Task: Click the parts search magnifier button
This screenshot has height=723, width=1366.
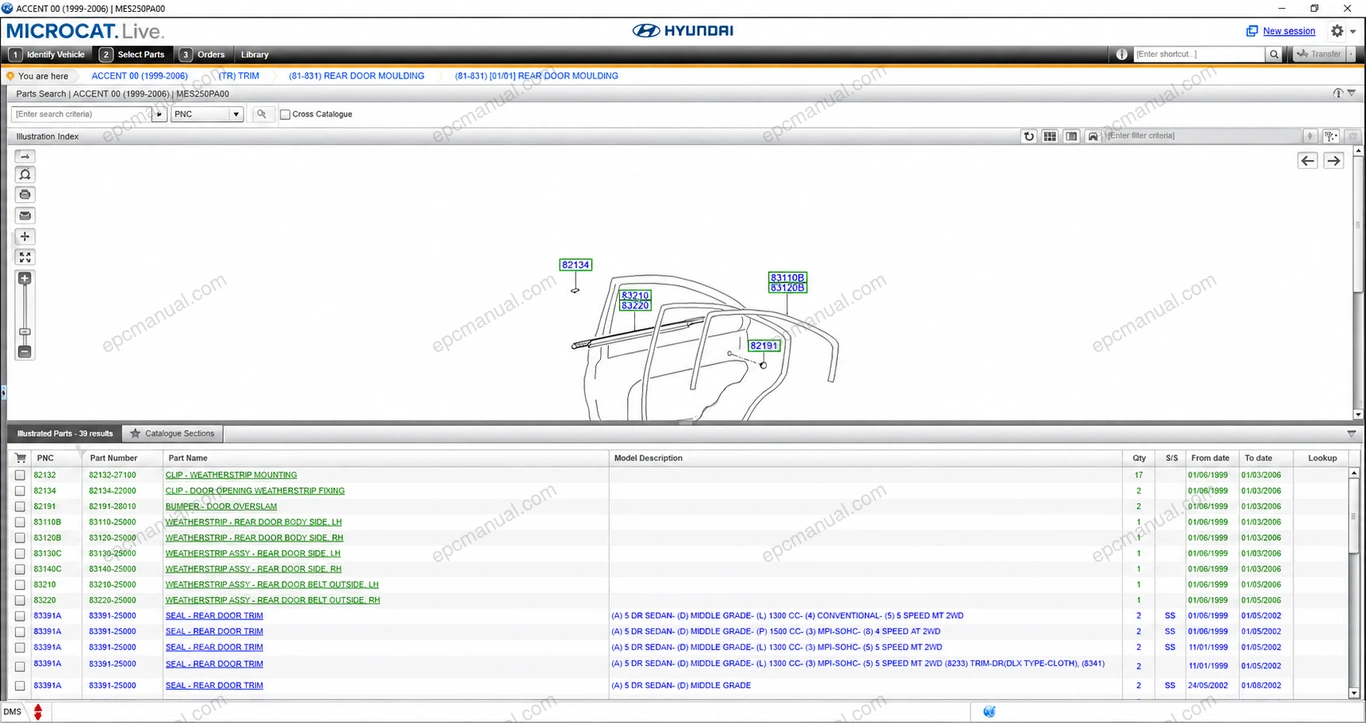Action: [262, 114]
